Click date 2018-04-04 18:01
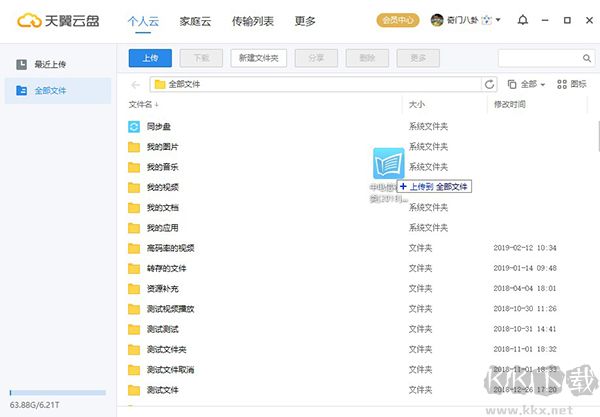600x417 pixels. [525, 288]
